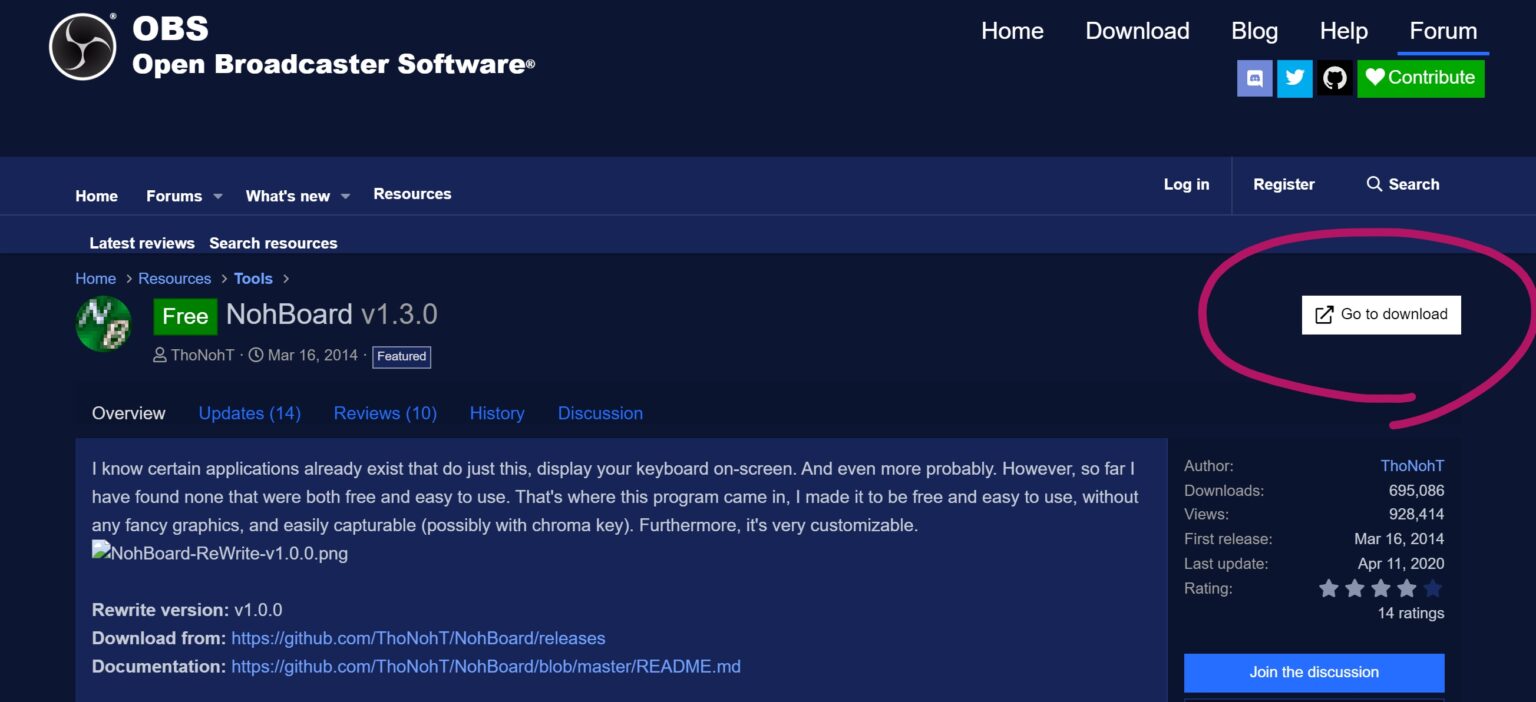Open the NohBoard GitHub releases link
The width and height of the screenshot is (1536, 702).
418,638
